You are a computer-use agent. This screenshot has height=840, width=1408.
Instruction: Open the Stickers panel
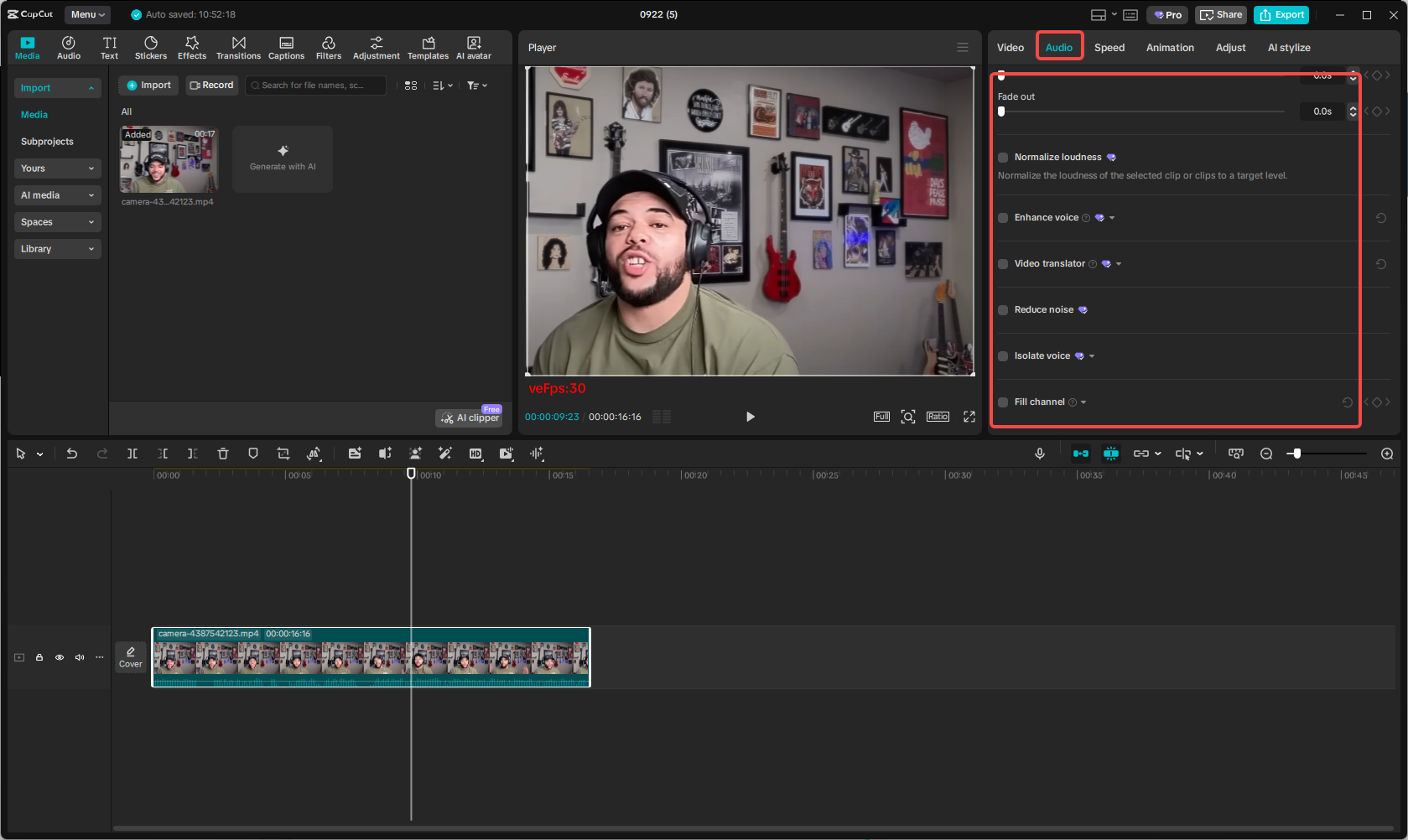151,47
